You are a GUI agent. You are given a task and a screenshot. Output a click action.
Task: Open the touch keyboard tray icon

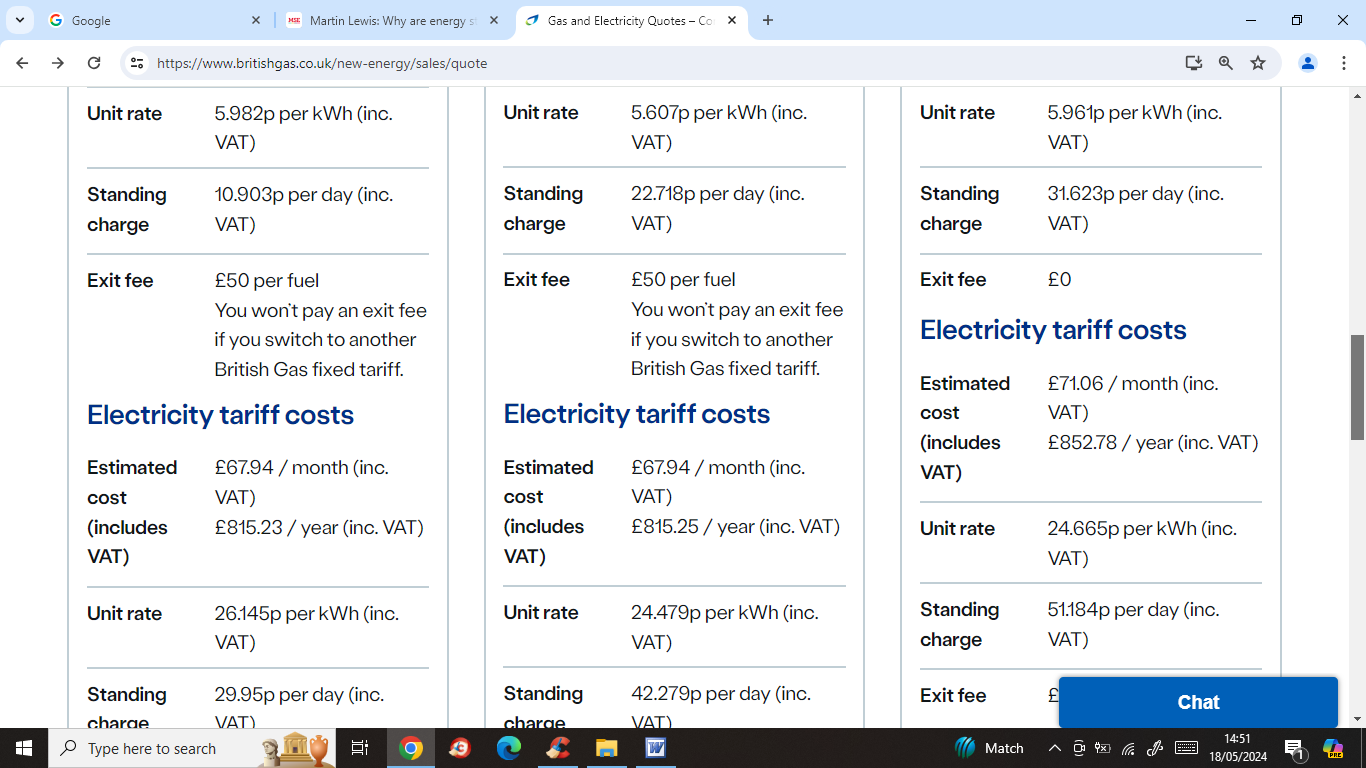click(x=1186, y=748)
